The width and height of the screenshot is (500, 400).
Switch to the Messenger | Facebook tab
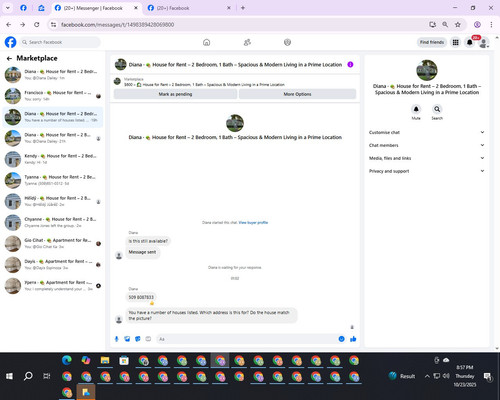click(93, 8)
